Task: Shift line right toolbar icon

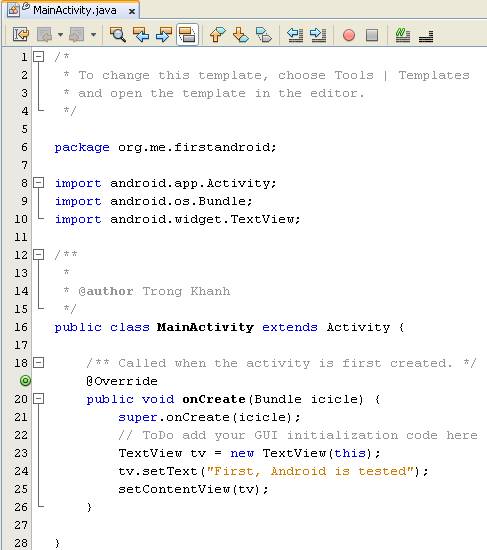Action: click(x=318, y=34)
